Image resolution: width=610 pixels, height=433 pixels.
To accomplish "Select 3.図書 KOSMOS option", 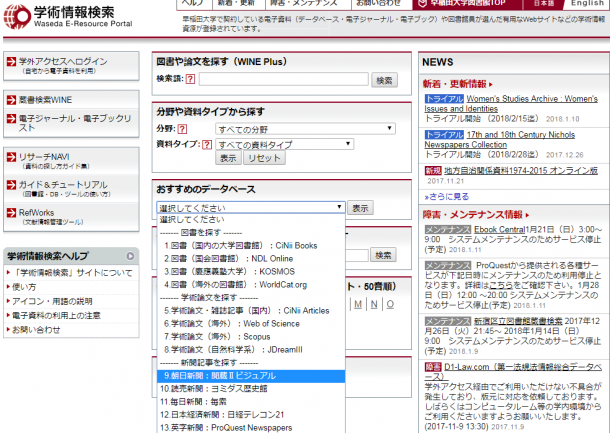I will 251,272.
